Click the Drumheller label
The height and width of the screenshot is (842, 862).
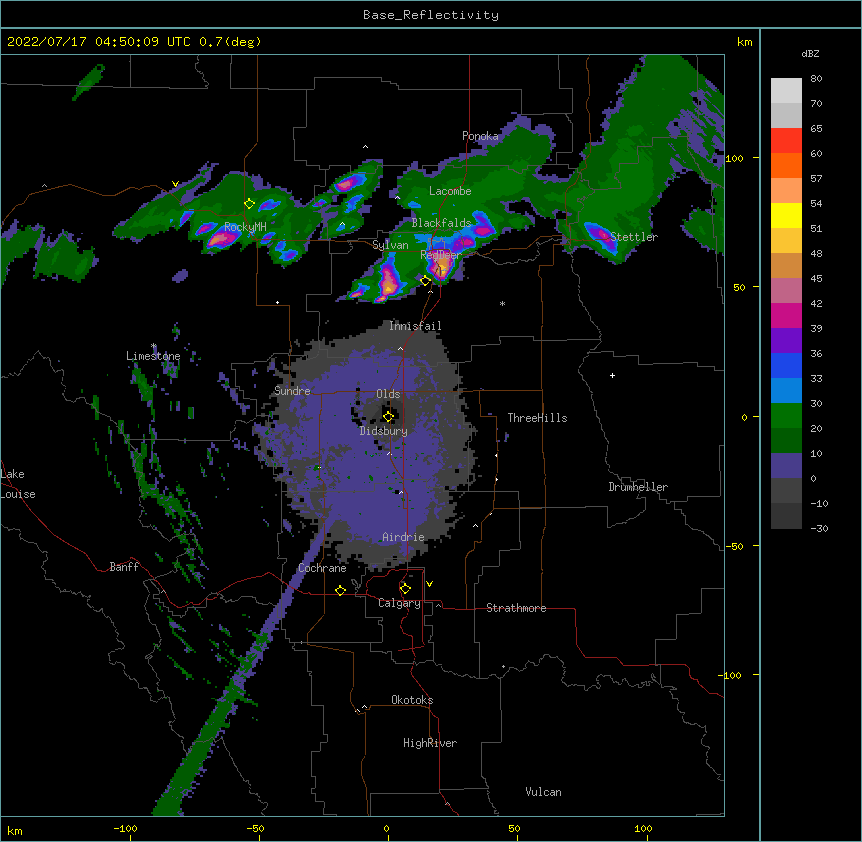[x=638, y=487]
